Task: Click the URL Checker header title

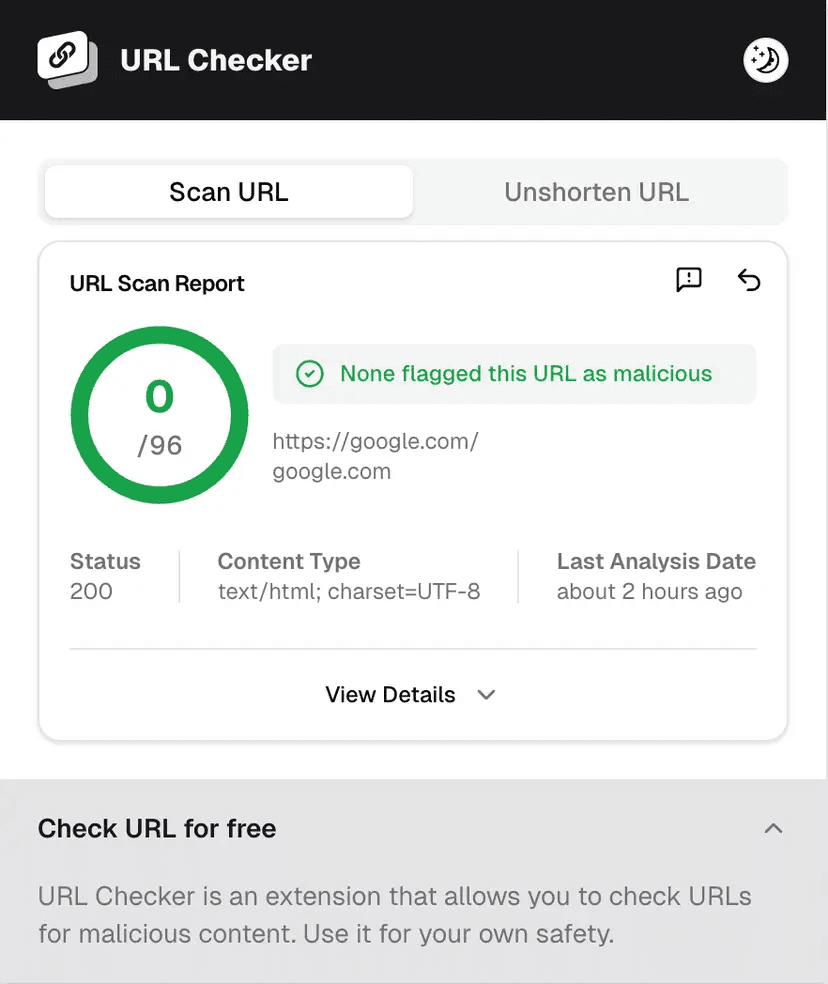Action: (216, 60)
